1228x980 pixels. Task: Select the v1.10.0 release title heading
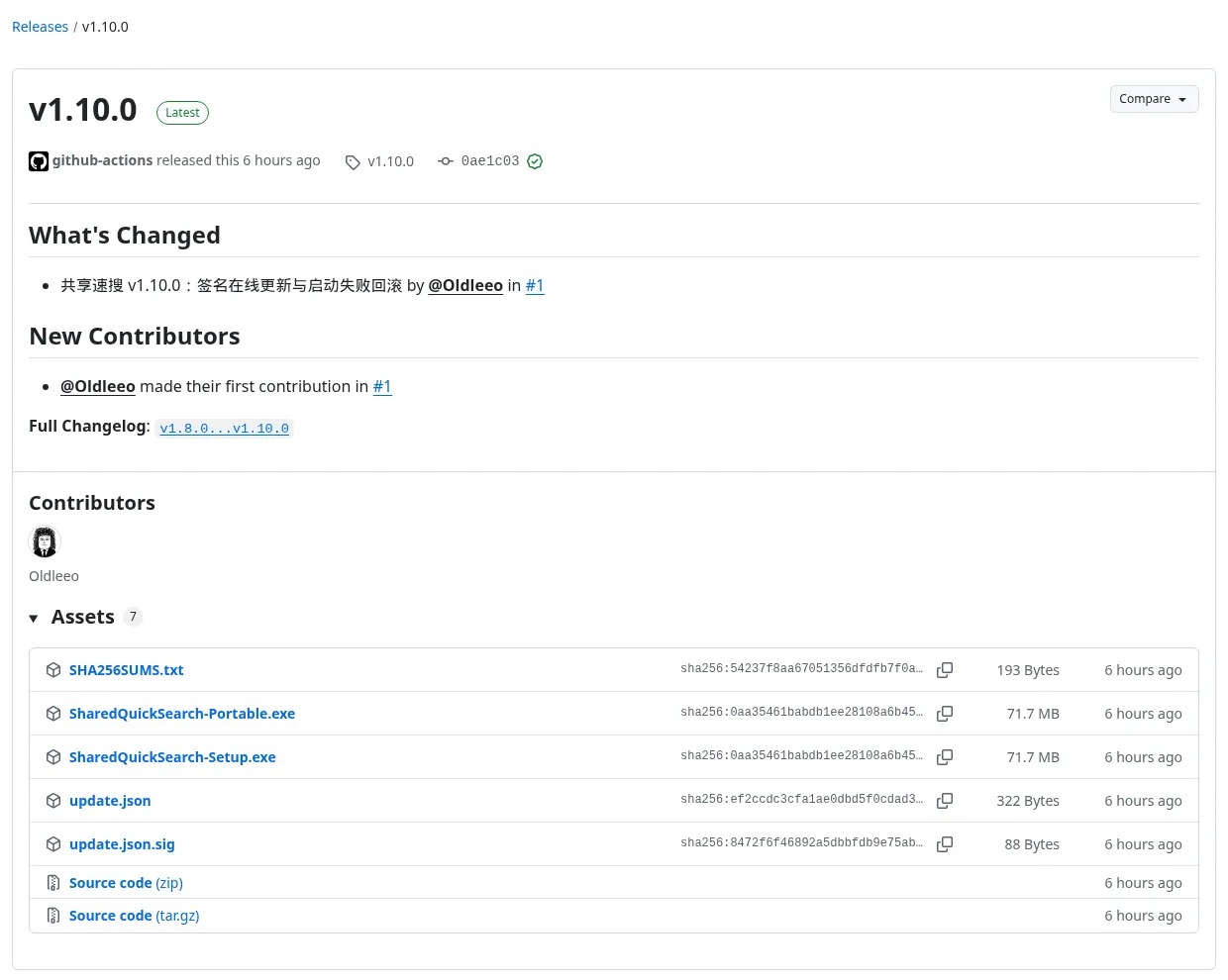[x=83, y=110]
